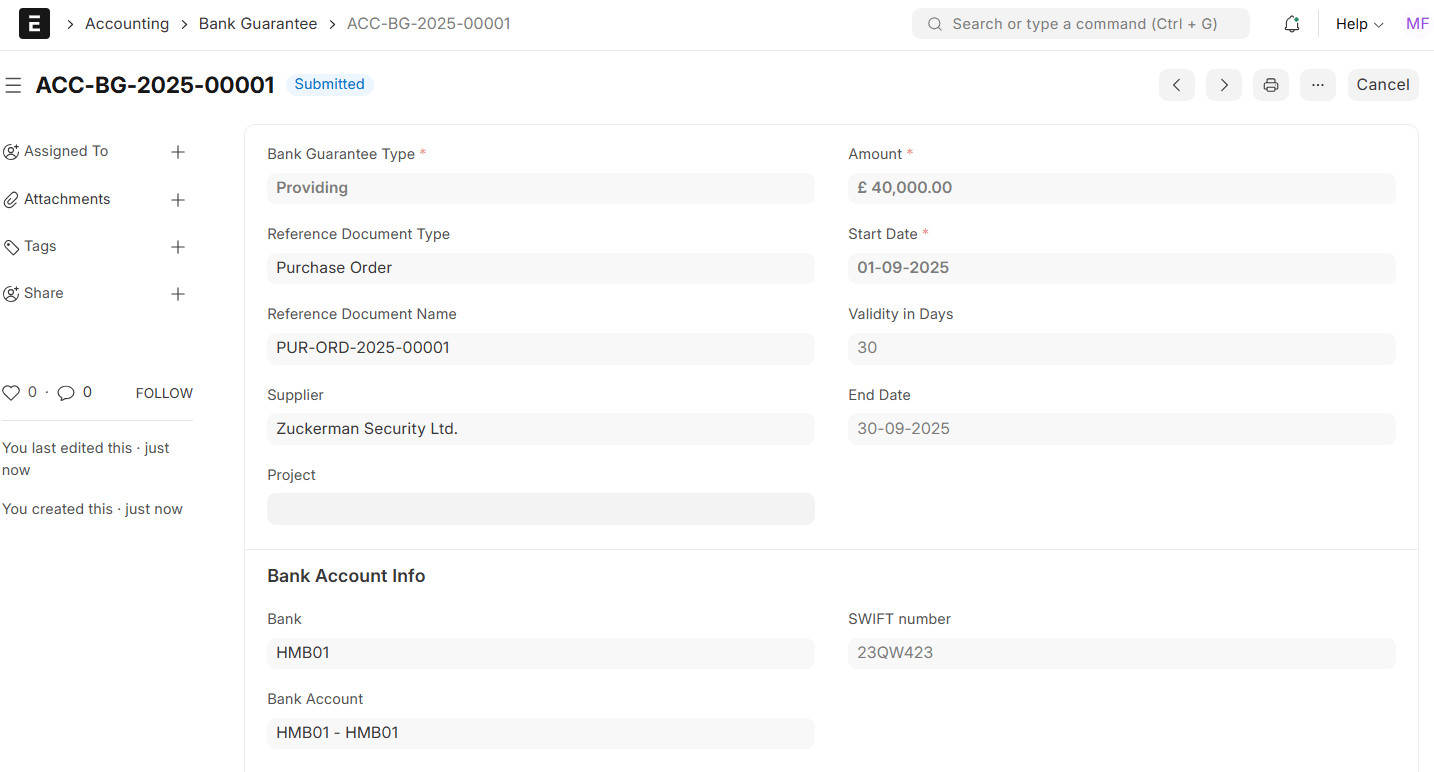
Task: Navigate to Bank Guarantee breadcrumb
Action: (258, 24)
